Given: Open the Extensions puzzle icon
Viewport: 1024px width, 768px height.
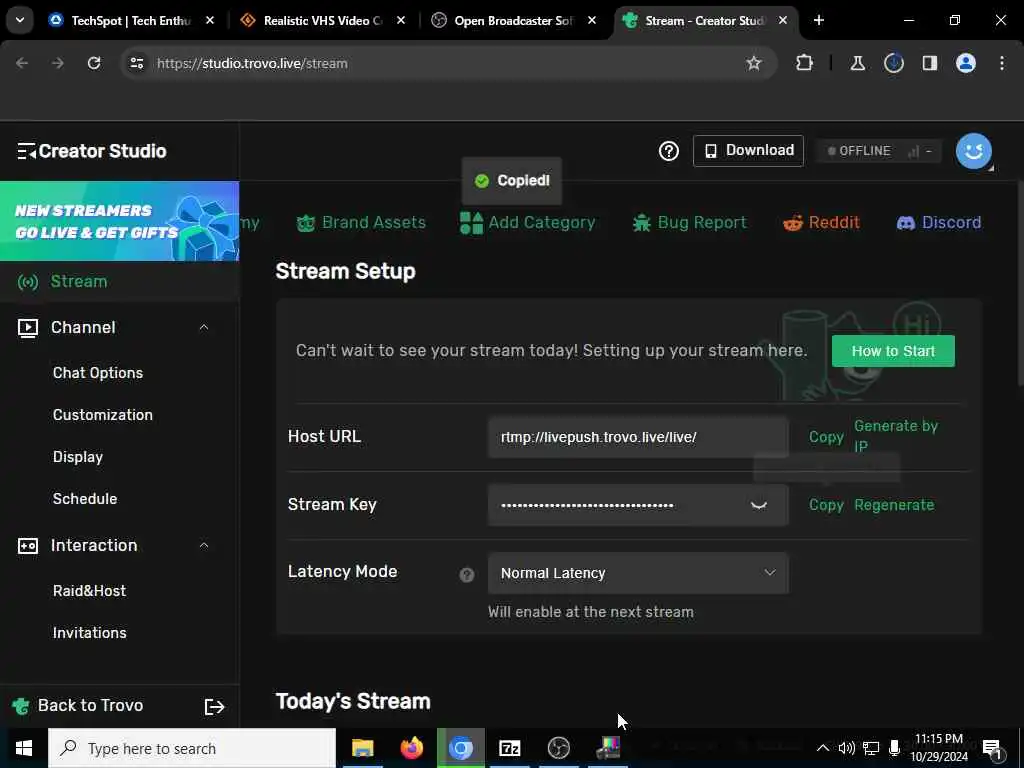Looking at the screenshot, I should tap(805, 63).
